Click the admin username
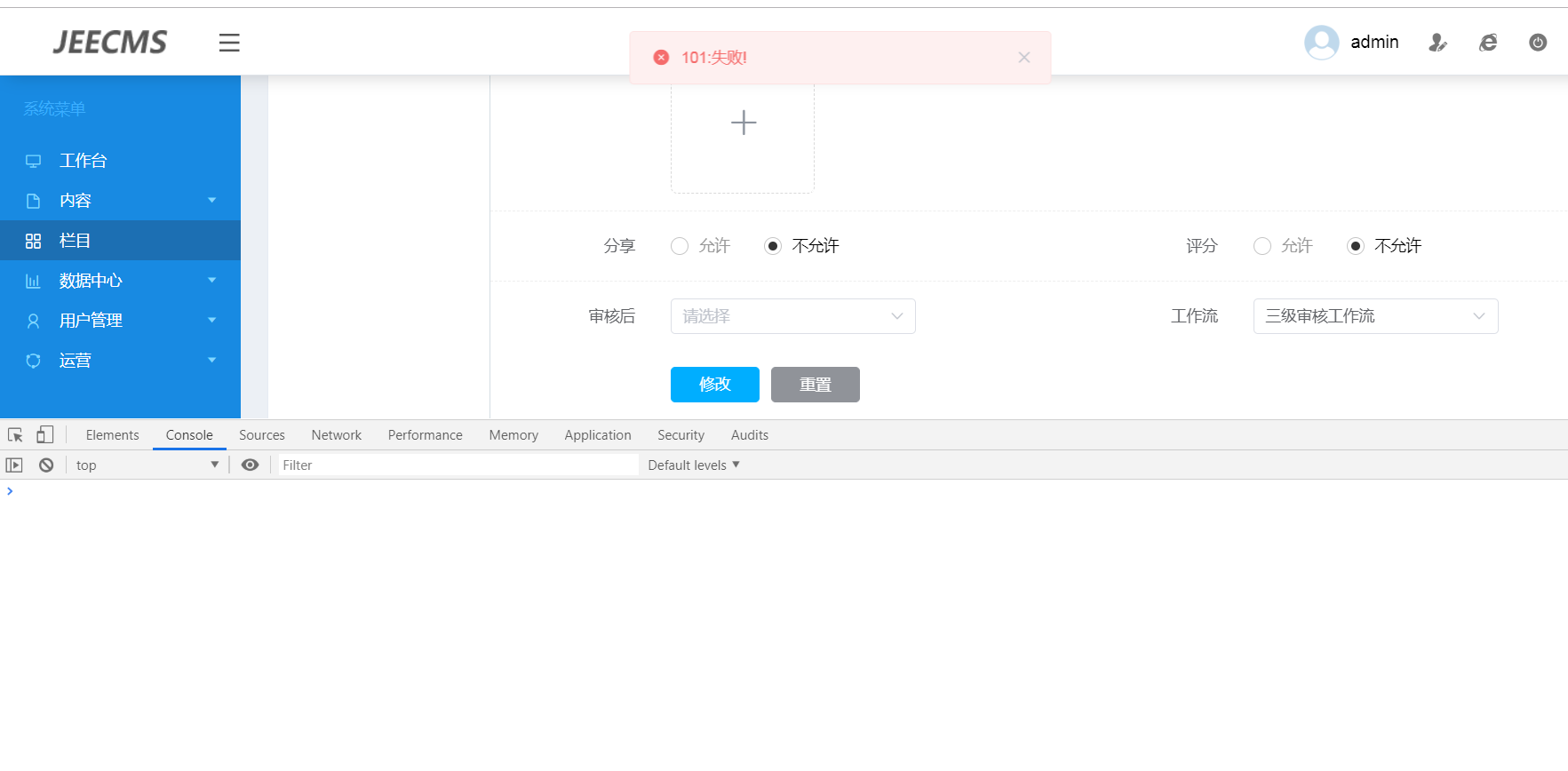The image size is (1568, 771). [x=1374, y=43]
